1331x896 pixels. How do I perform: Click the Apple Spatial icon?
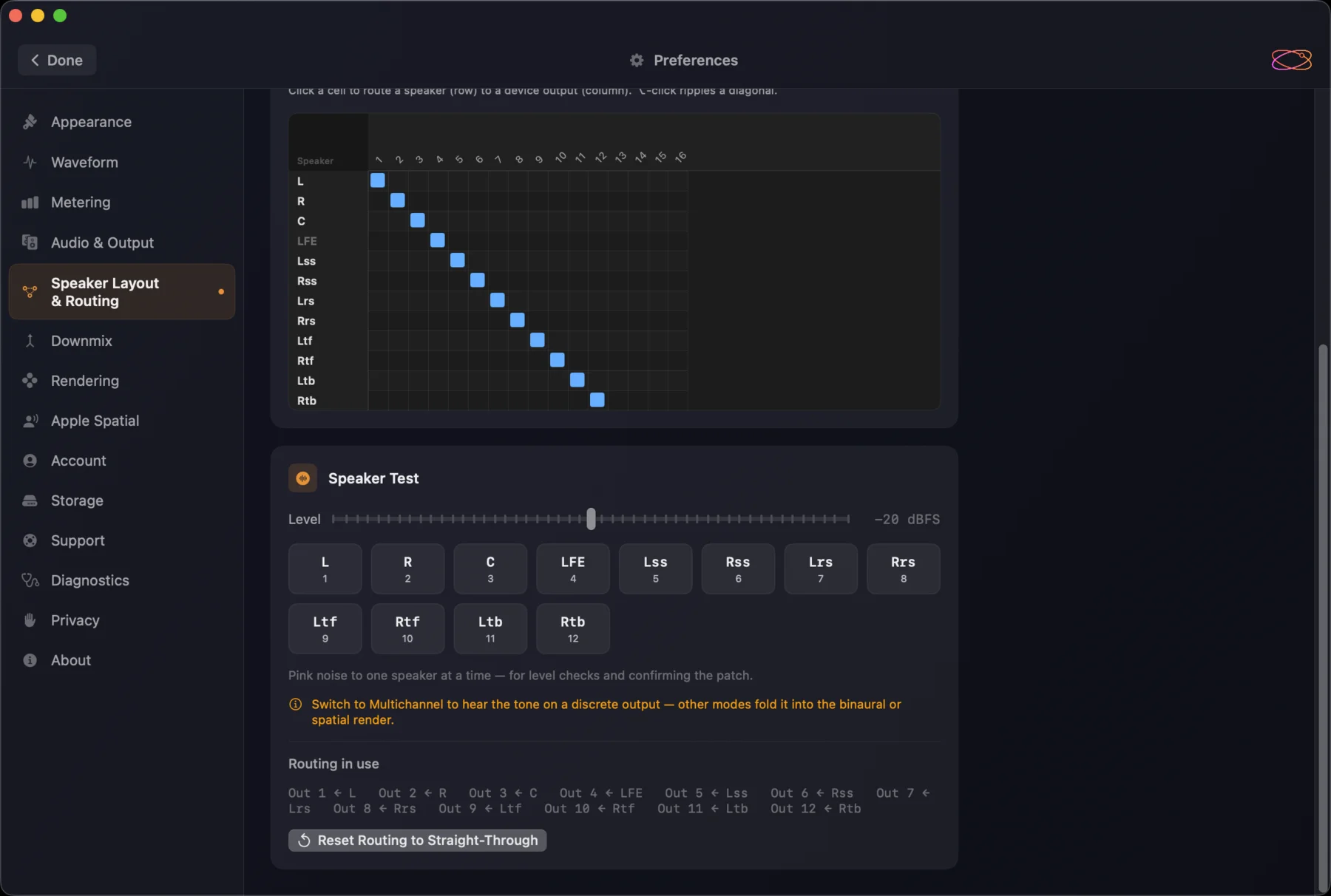click(30, 421)
